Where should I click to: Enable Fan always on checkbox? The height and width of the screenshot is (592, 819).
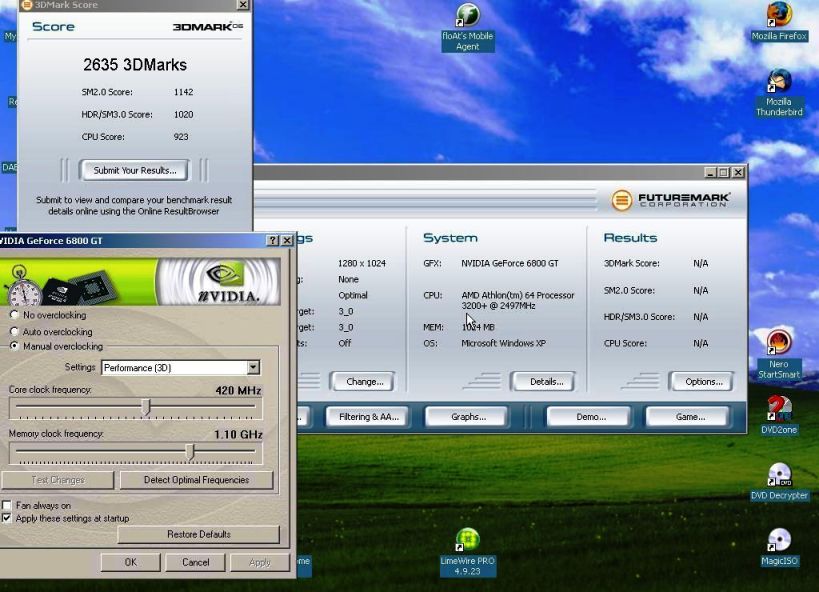coord(7,506)
